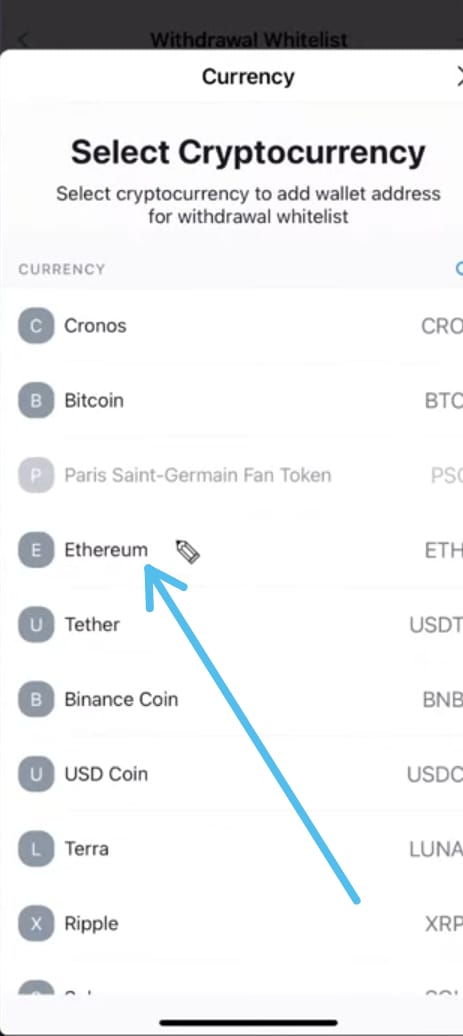Tap the Ethereum coin icon
Screen dimensions: 463x1036
pos(36,550)
